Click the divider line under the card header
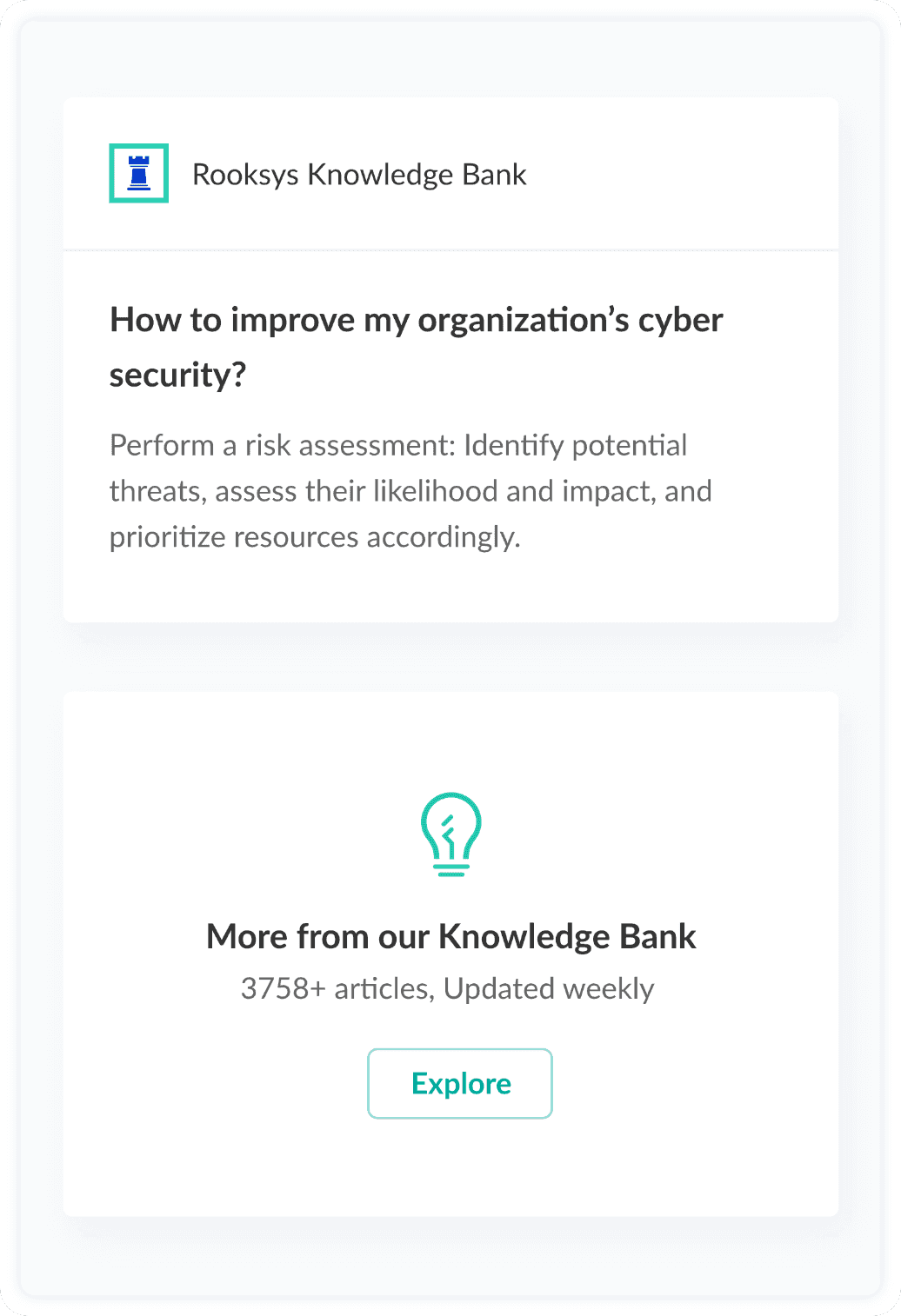The width and height of the screenshot is (901, 1316). point(450,250)
